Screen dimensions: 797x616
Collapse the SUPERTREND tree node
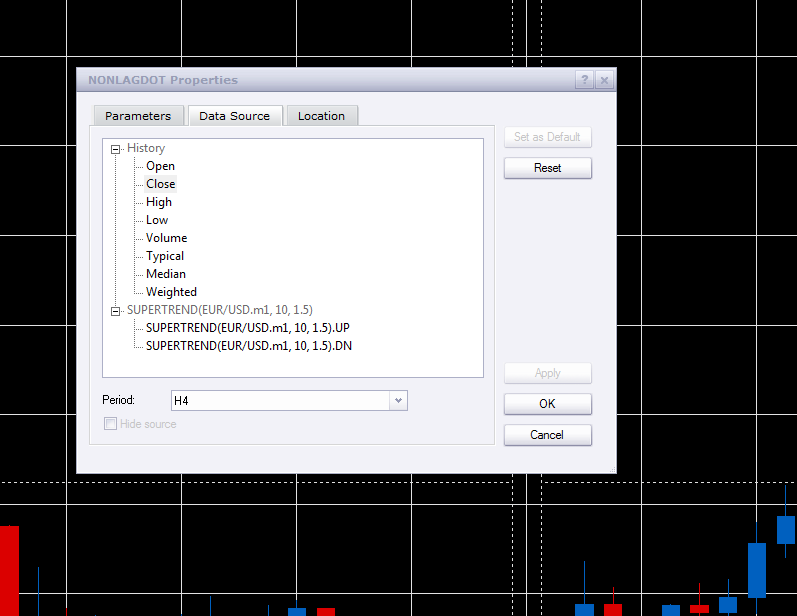(x=115, y=311)
